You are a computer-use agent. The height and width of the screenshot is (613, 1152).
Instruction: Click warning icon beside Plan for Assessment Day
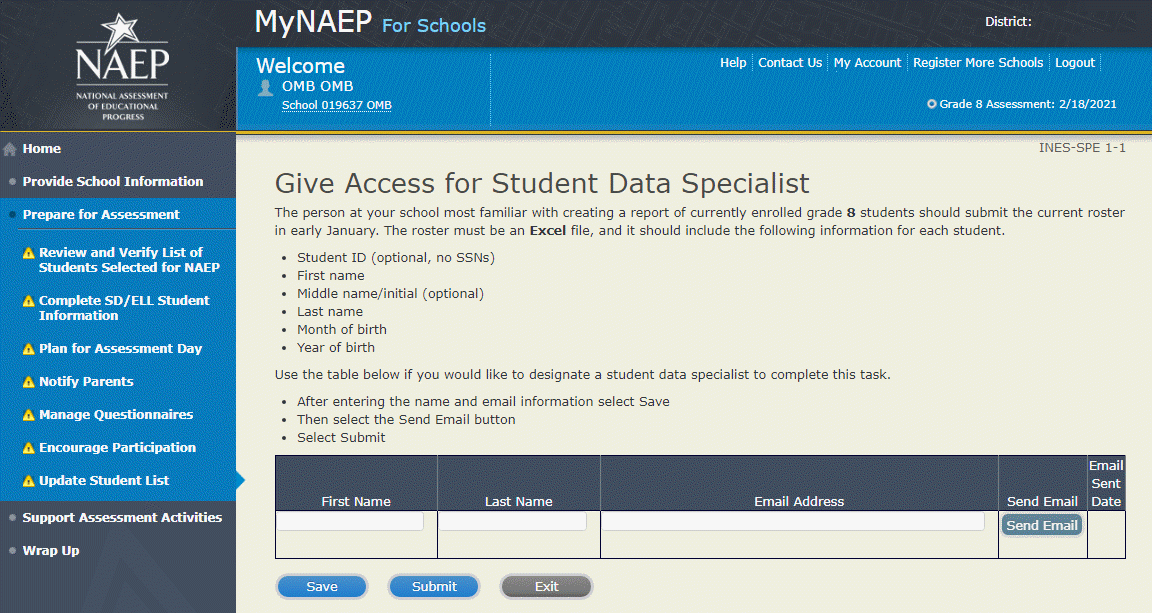pyautogui.click(x=29, y=349)
